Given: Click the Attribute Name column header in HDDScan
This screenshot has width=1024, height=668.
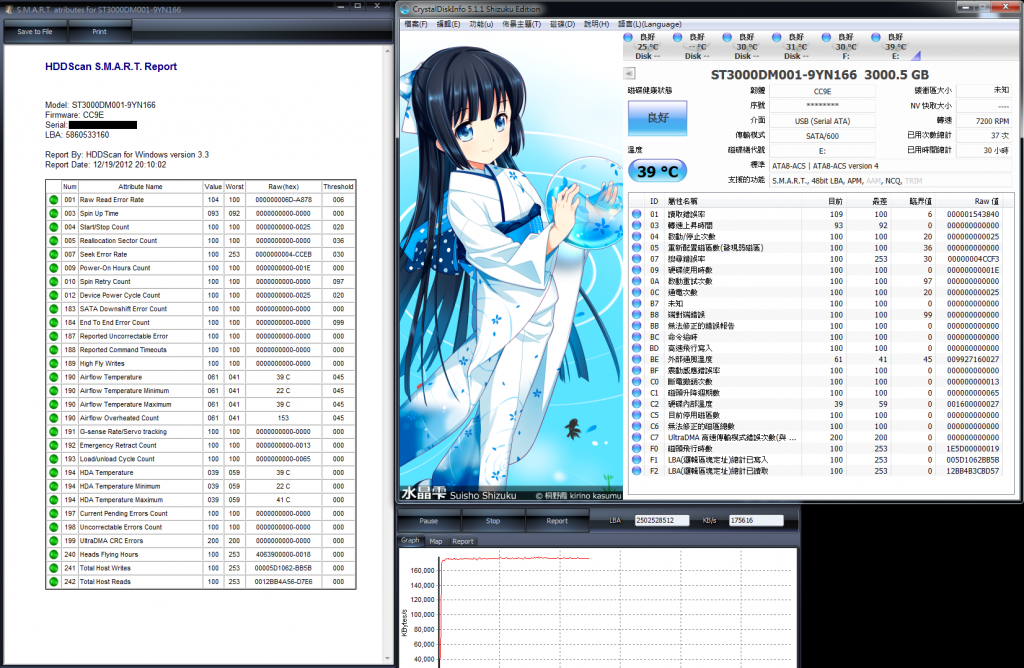Looking at the screenshot, I should click(x=140, y=187).
